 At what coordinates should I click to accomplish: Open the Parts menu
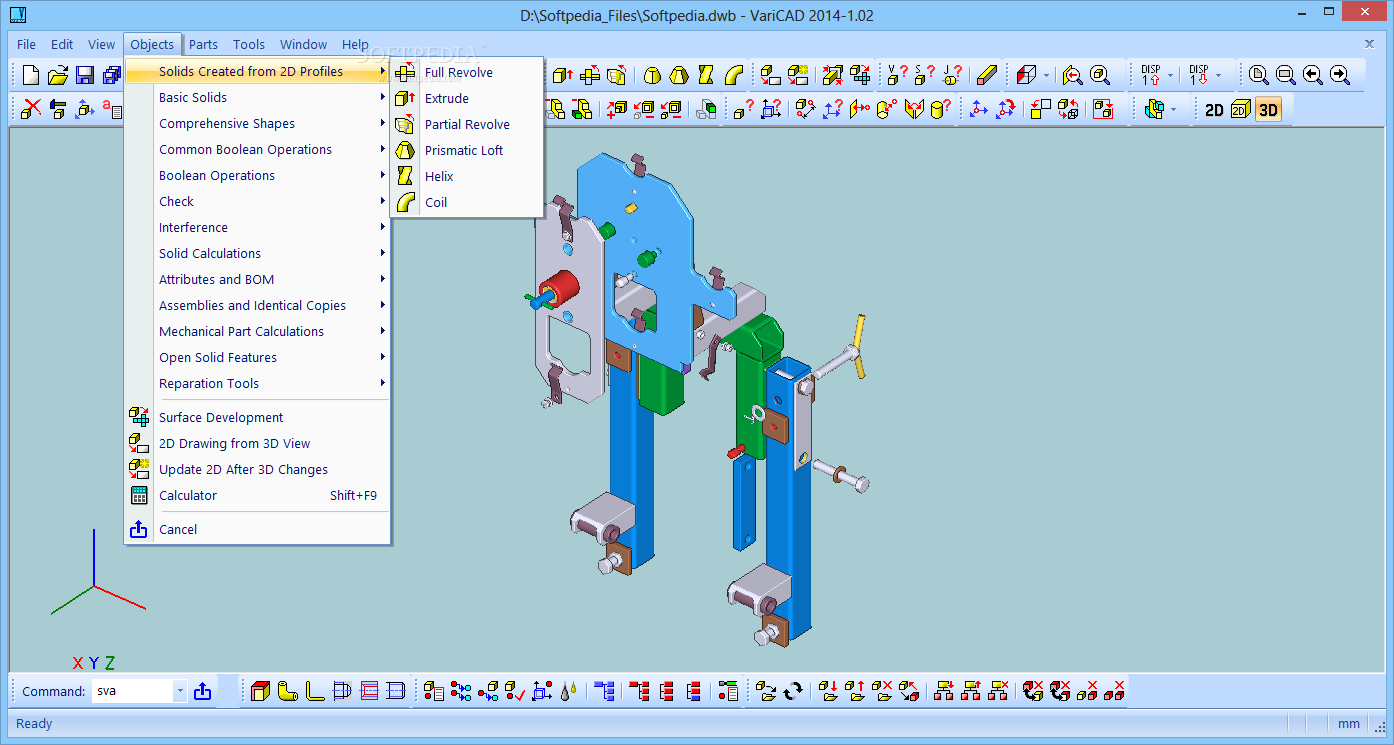click(203, 44)
